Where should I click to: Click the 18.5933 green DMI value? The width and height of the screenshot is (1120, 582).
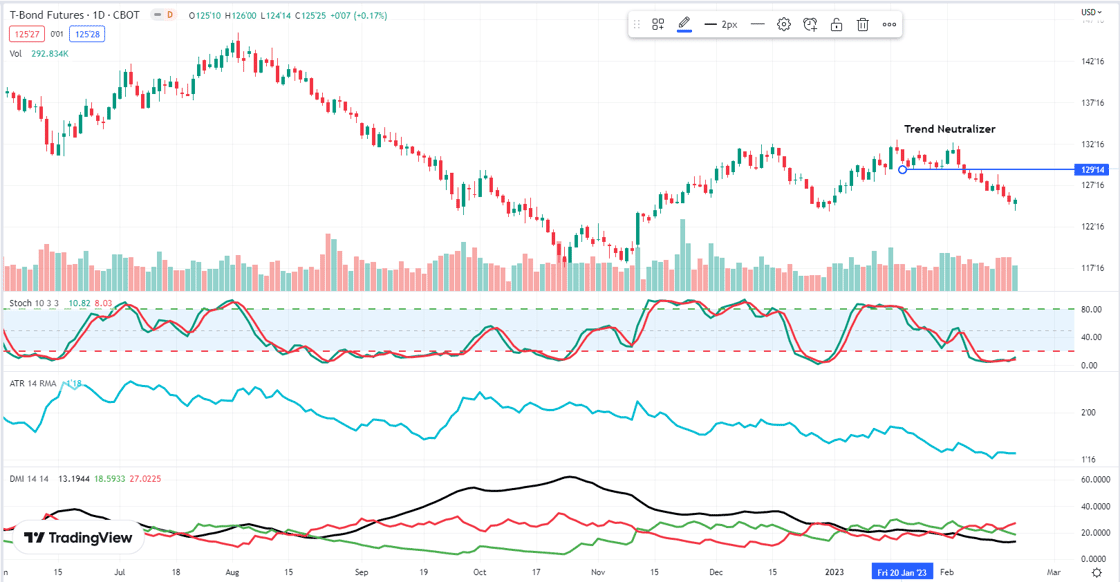click(109, 478)
